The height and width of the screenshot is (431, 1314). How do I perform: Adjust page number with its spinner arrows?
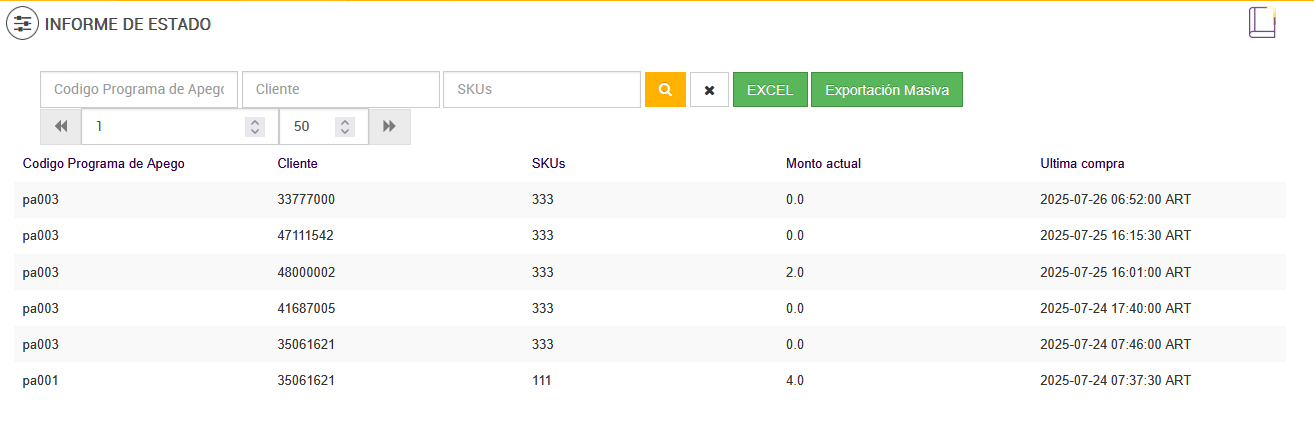coord(255,127)
